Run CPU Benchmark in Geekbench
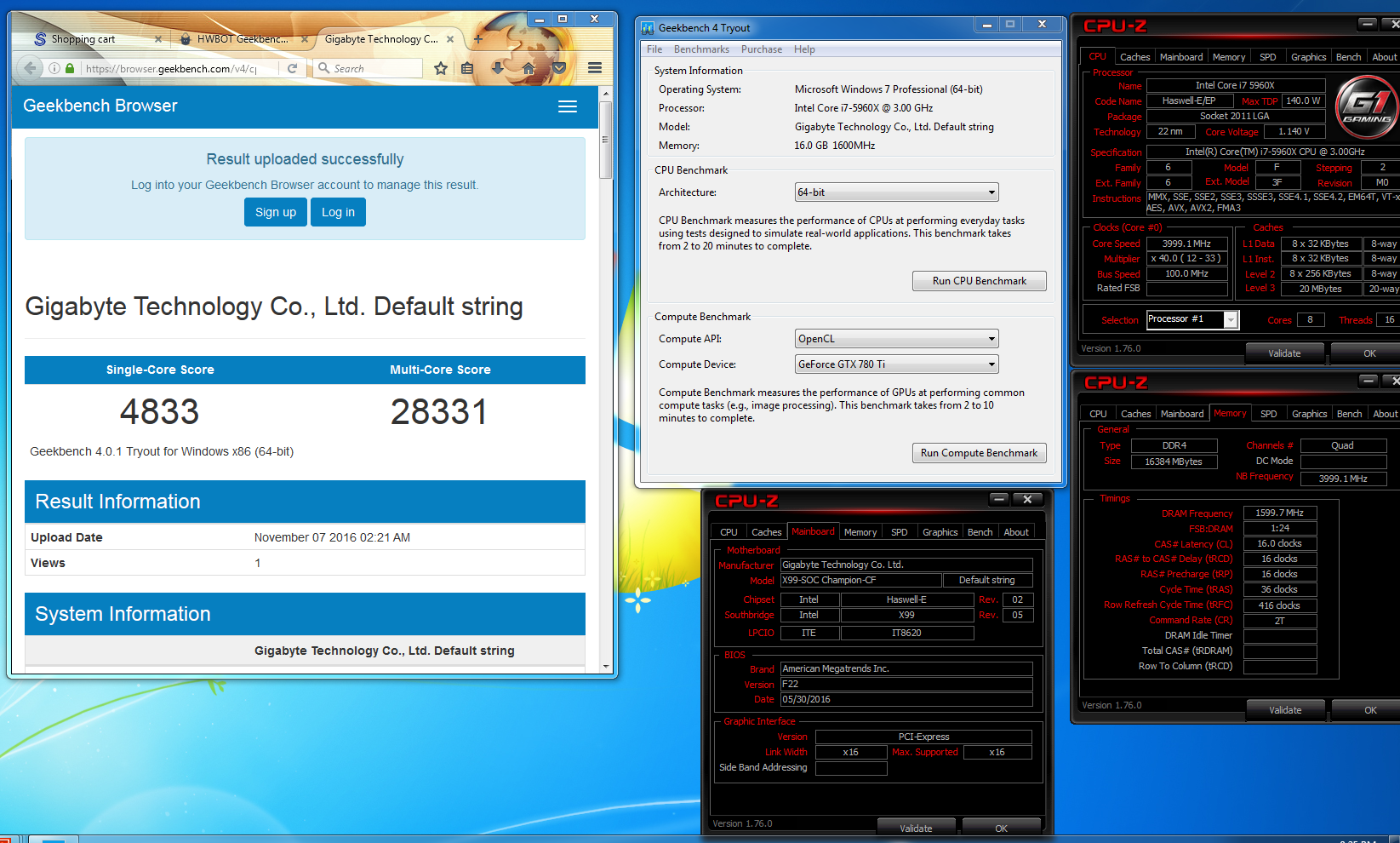This screenshot has width=1400, height=843. pyautogui.click(x=979, y=281)
